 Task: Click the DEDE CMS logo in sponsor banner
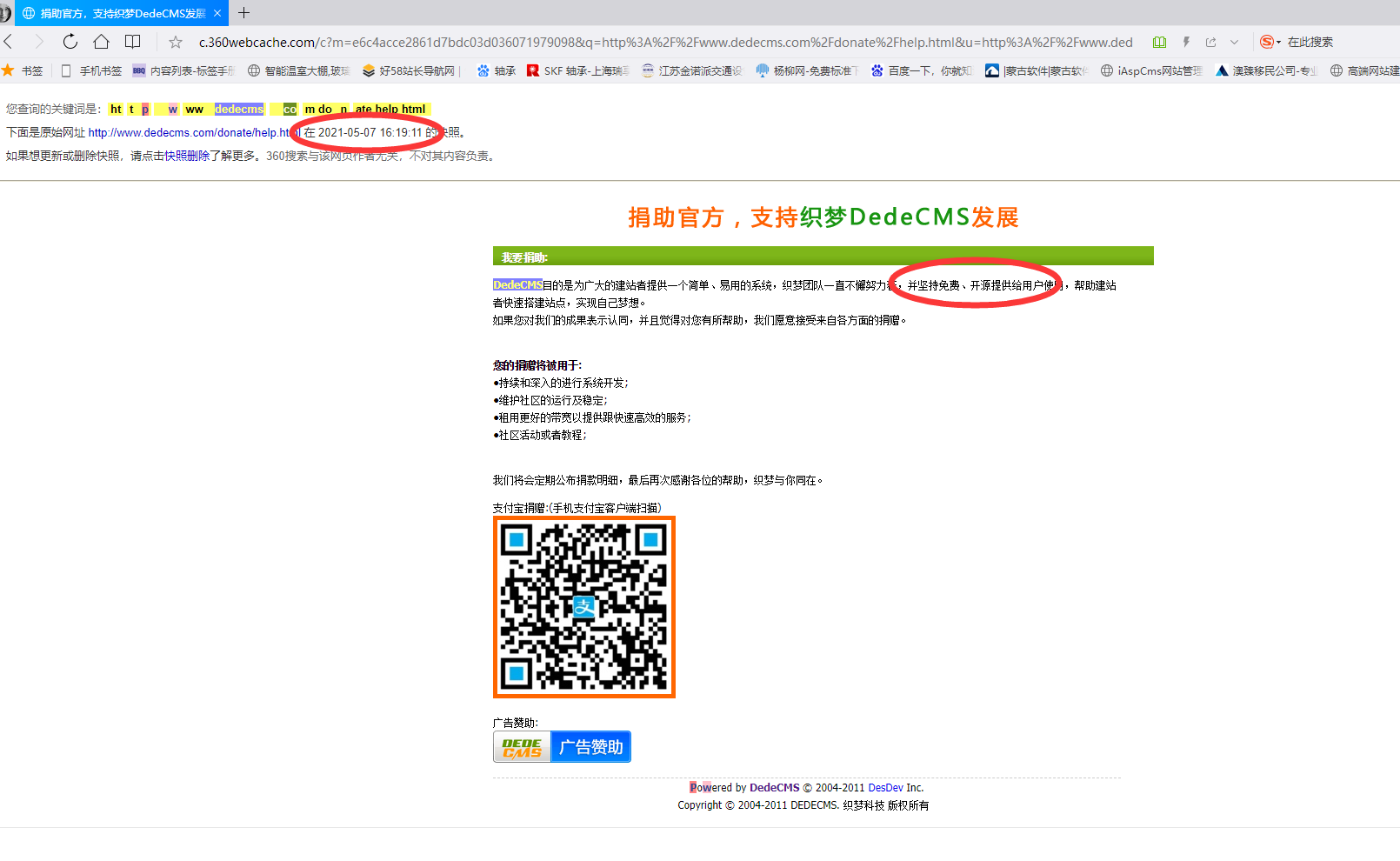522,747
